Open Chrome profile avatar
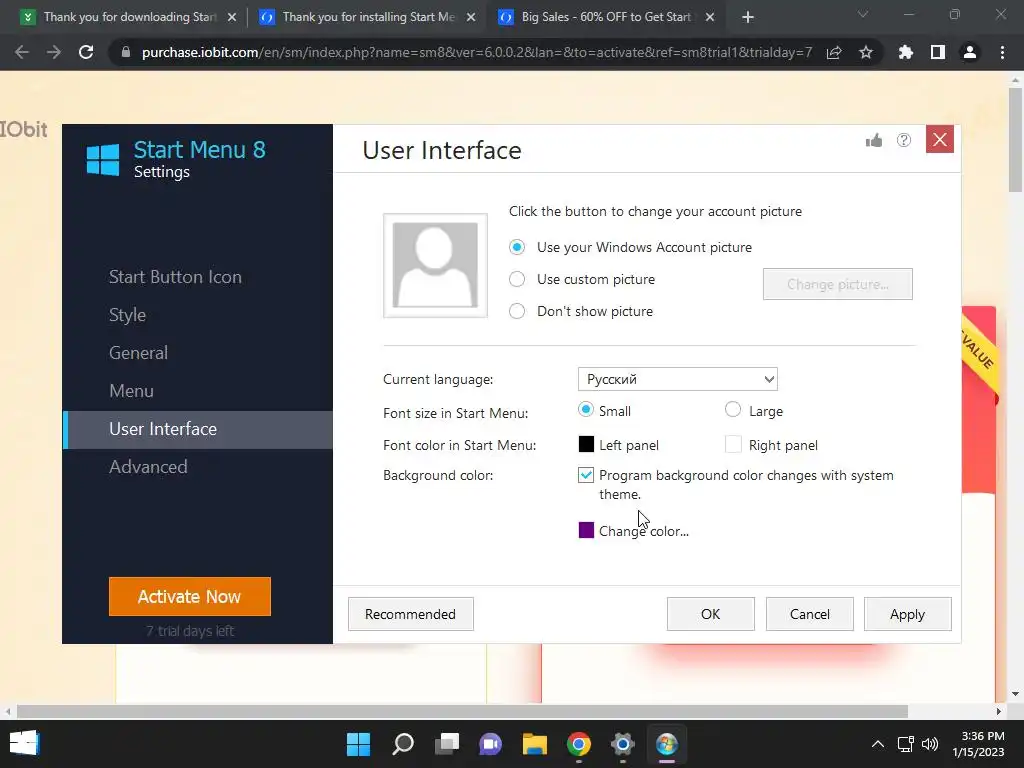 [x=970, y=52]
